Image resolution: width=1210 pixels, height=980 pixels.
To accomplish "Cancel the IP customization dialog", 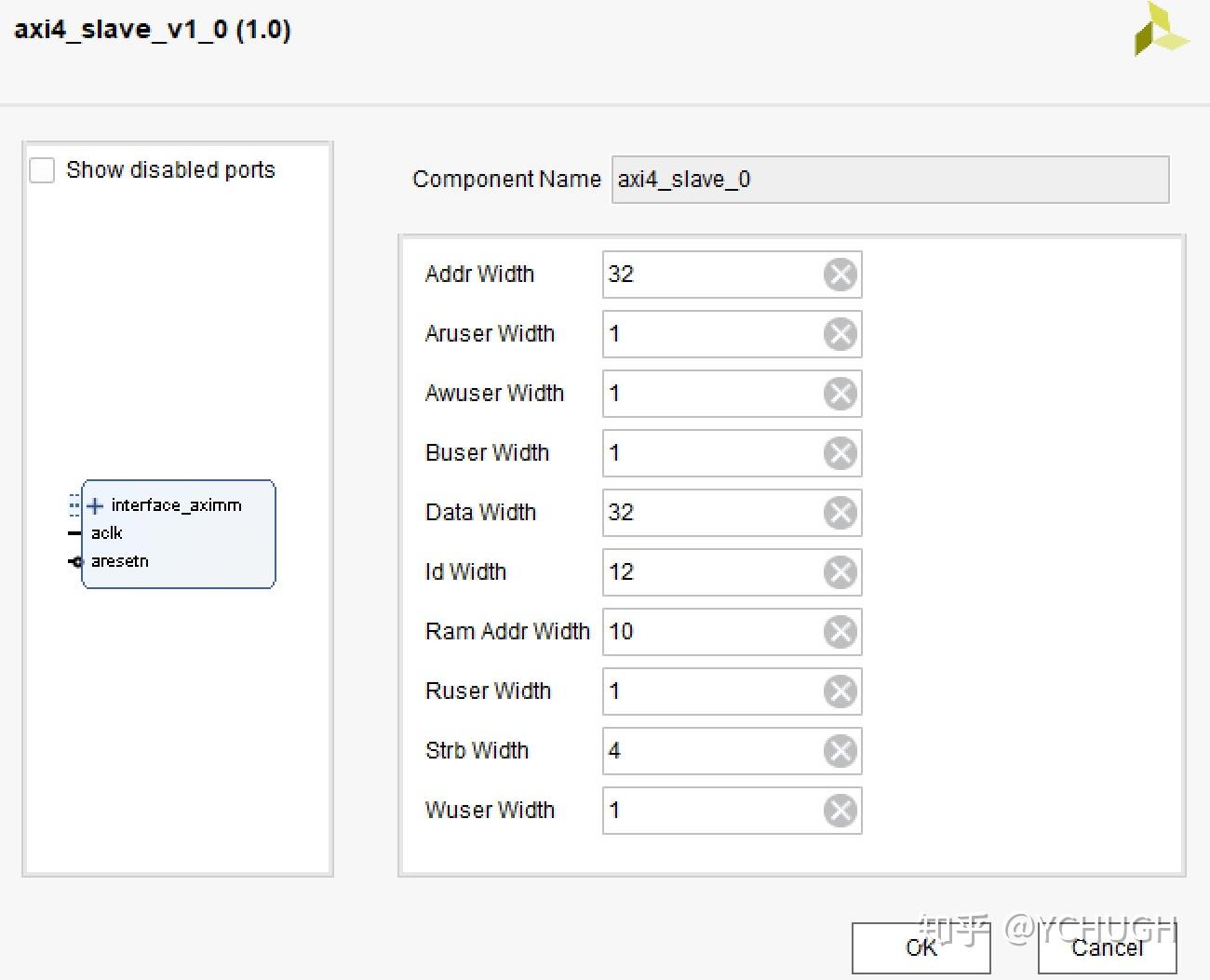I will pyautogui.click(x=1107, y=947).
